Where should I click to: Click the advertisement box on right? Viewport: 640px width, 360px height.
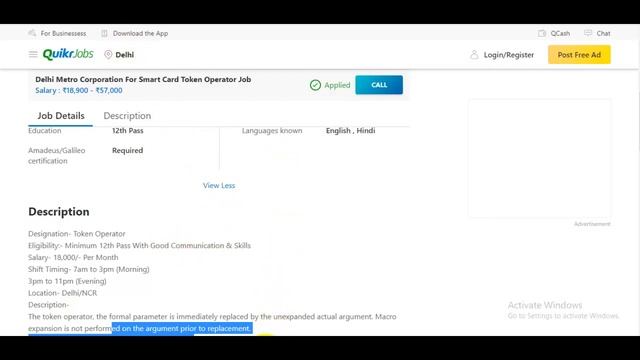tap(540, 158)
